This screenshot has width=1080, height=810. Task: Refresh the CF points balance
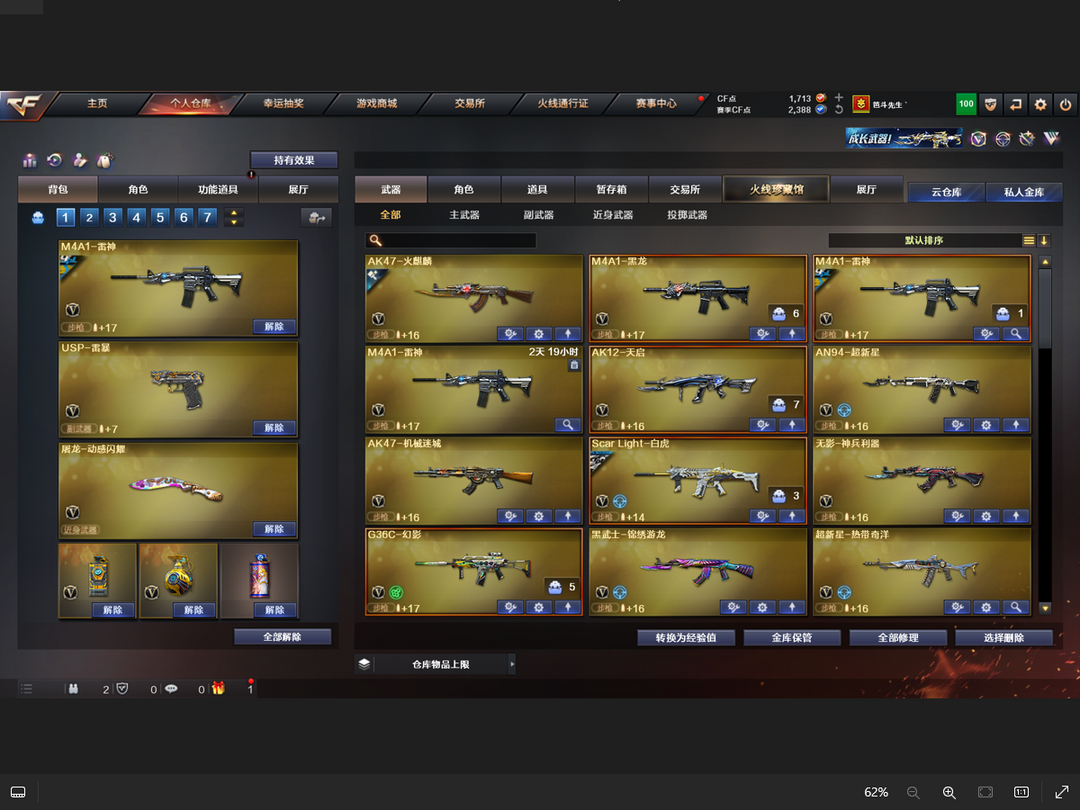tap(838, 110)
